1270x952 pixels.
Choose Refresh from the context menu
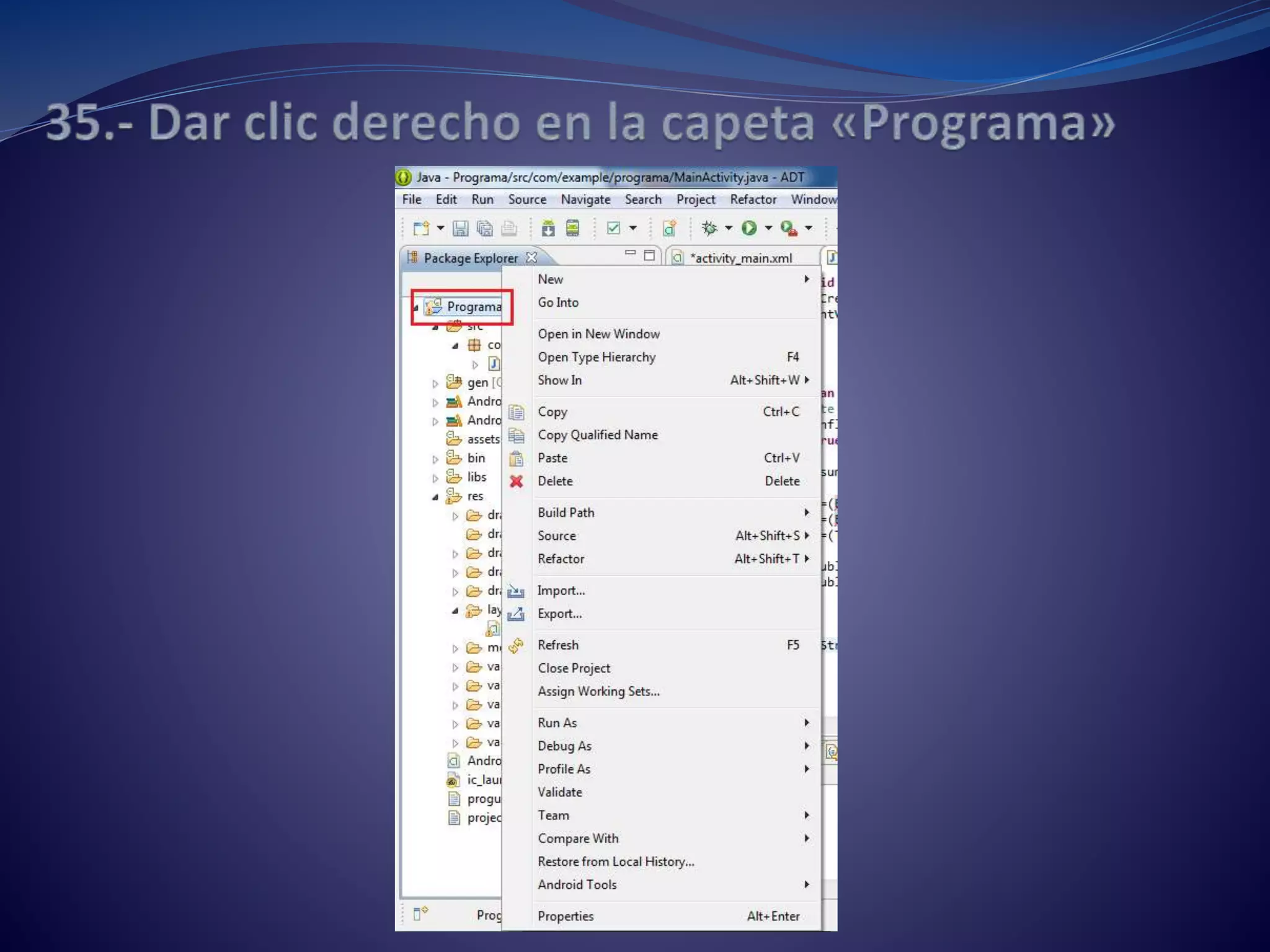click(x=558, y=645)
